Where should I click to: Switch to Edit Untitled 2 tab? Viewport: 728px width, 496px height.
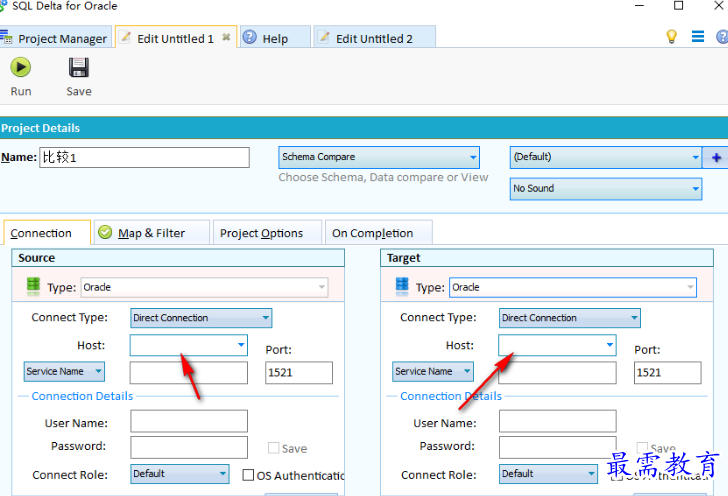click(374, 37)
